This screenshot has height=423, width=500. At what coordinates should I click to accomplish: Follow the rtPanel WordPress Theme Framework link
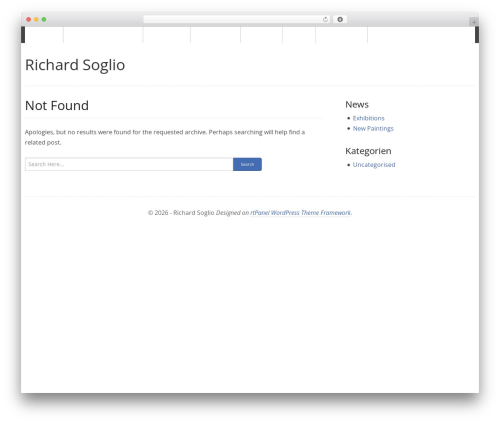pyautogui.click(x=300, y=213)
